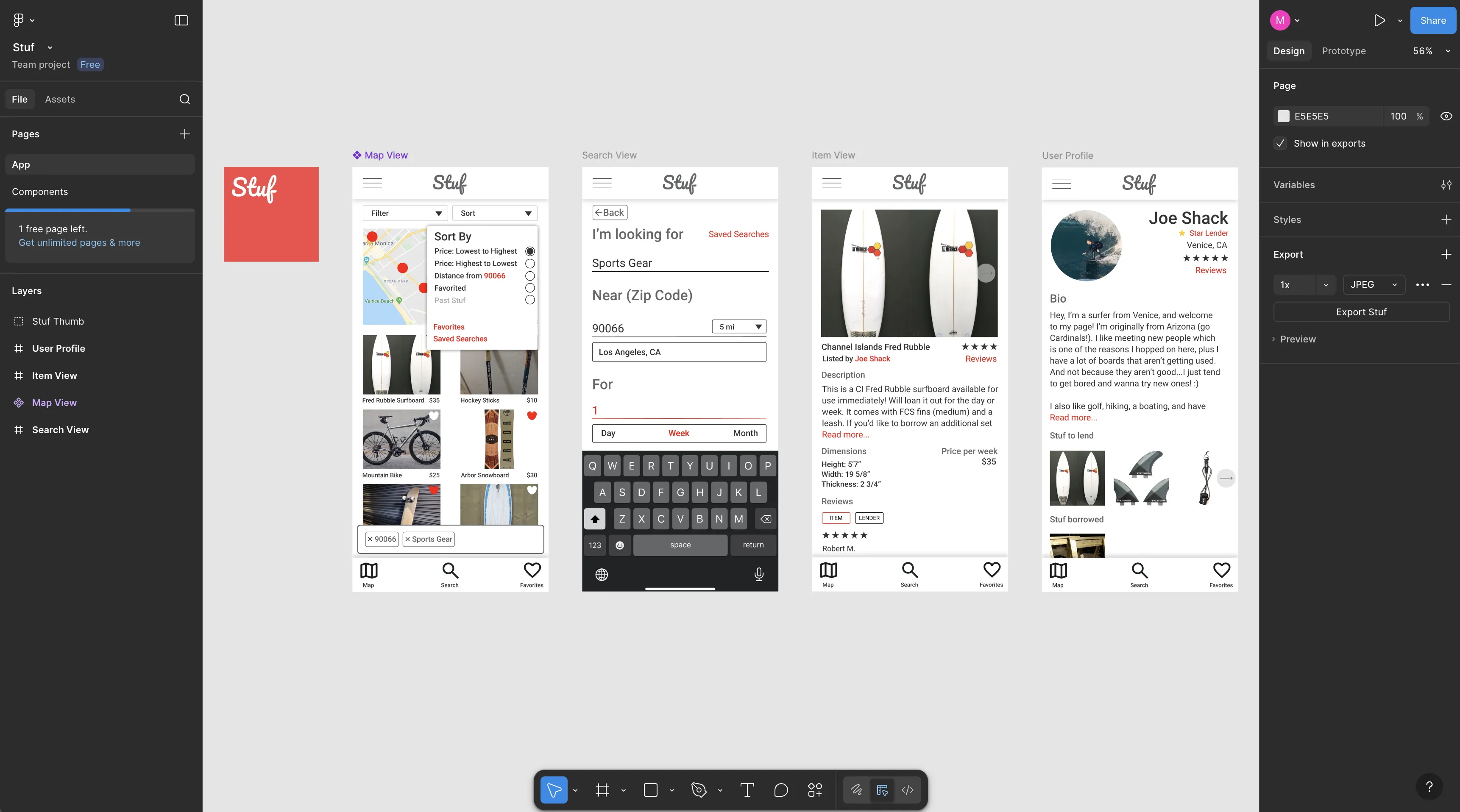The height and width of the screenshot is (812, 1460).
Task: Select the Pen tool
Action: pos(698,790)
